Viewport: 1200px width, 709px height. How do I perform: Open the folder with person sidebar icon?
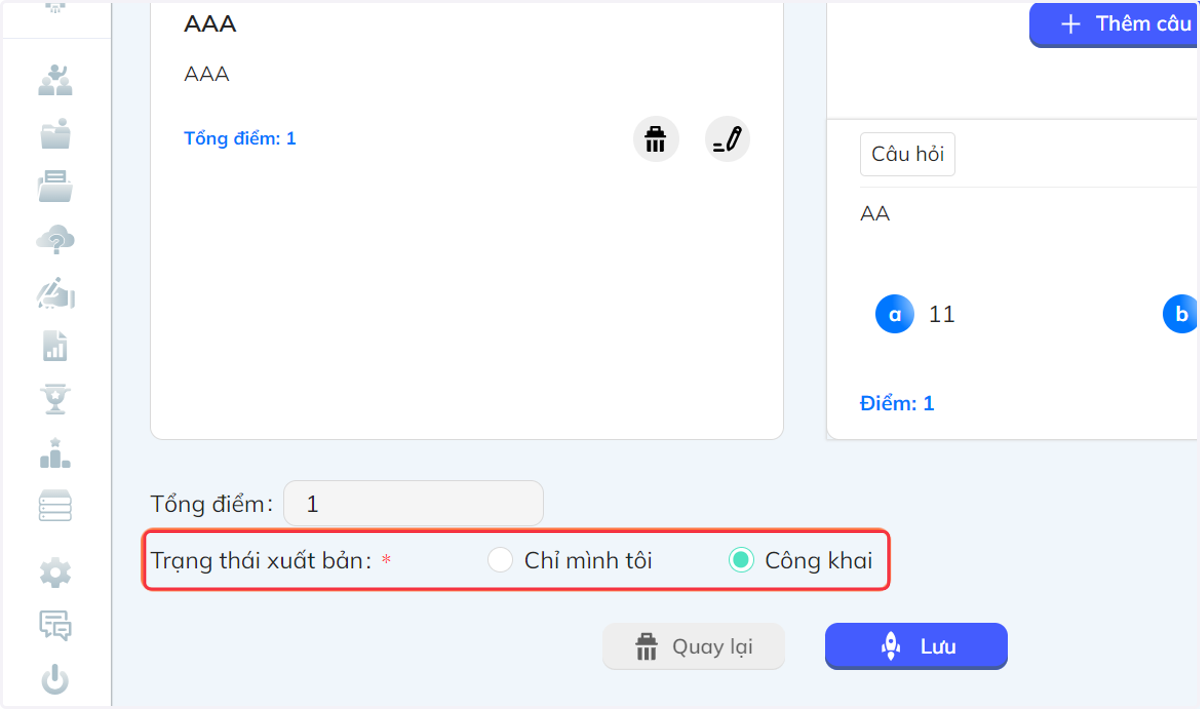point(56,133)
